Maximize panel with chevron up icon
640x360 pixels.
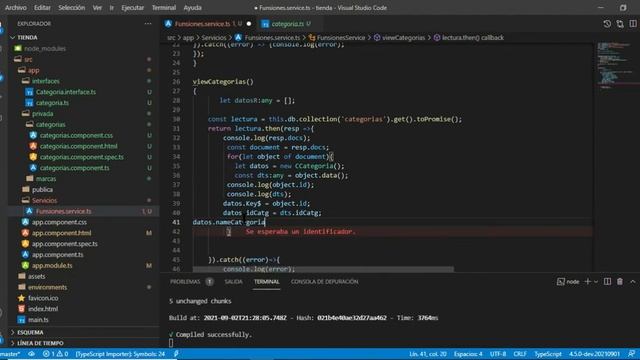click(633, 281)
